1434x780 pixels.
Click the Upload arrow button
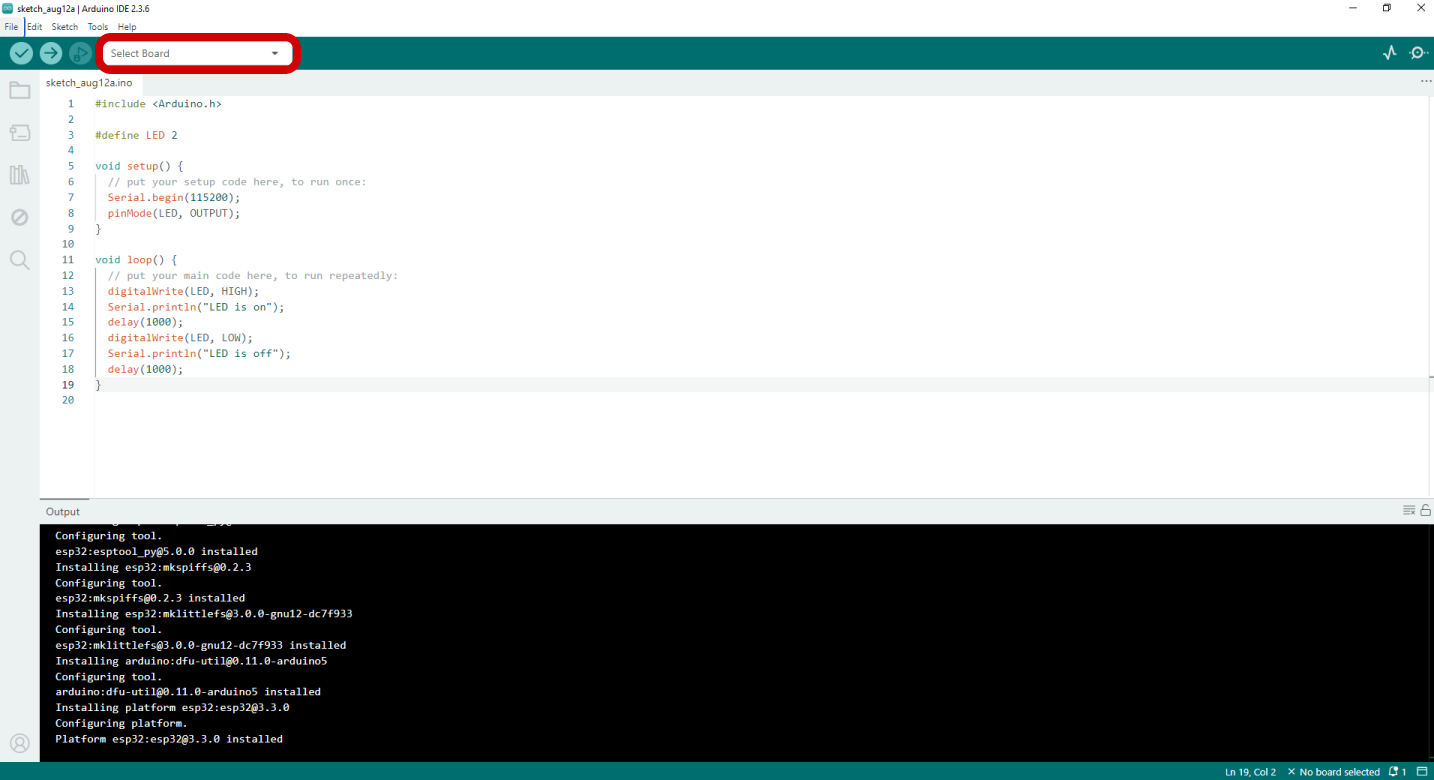[51, 54]
